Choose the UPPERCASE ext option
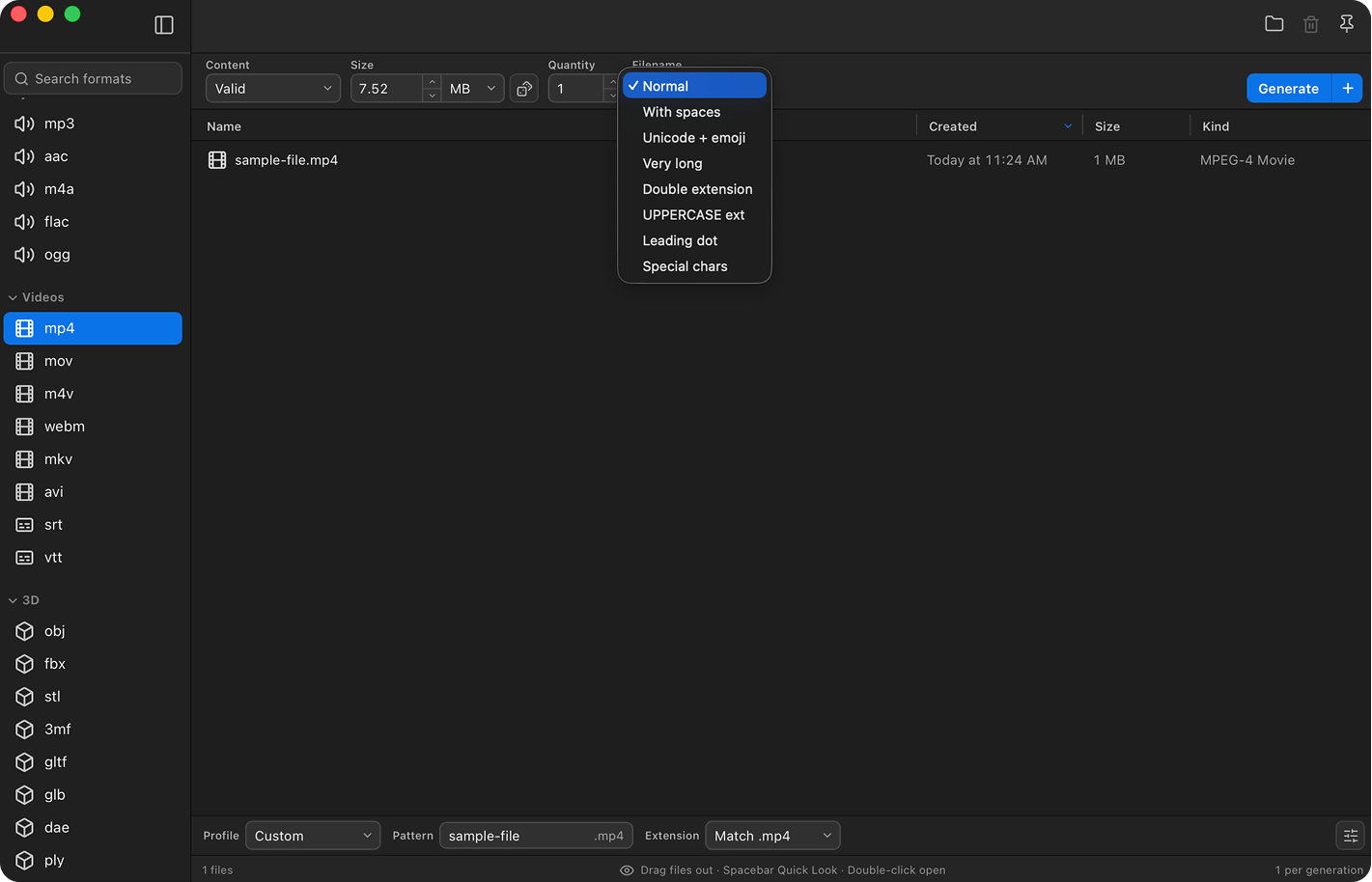The width and height of the screenshot is (1372, 882). coord(694,215)
